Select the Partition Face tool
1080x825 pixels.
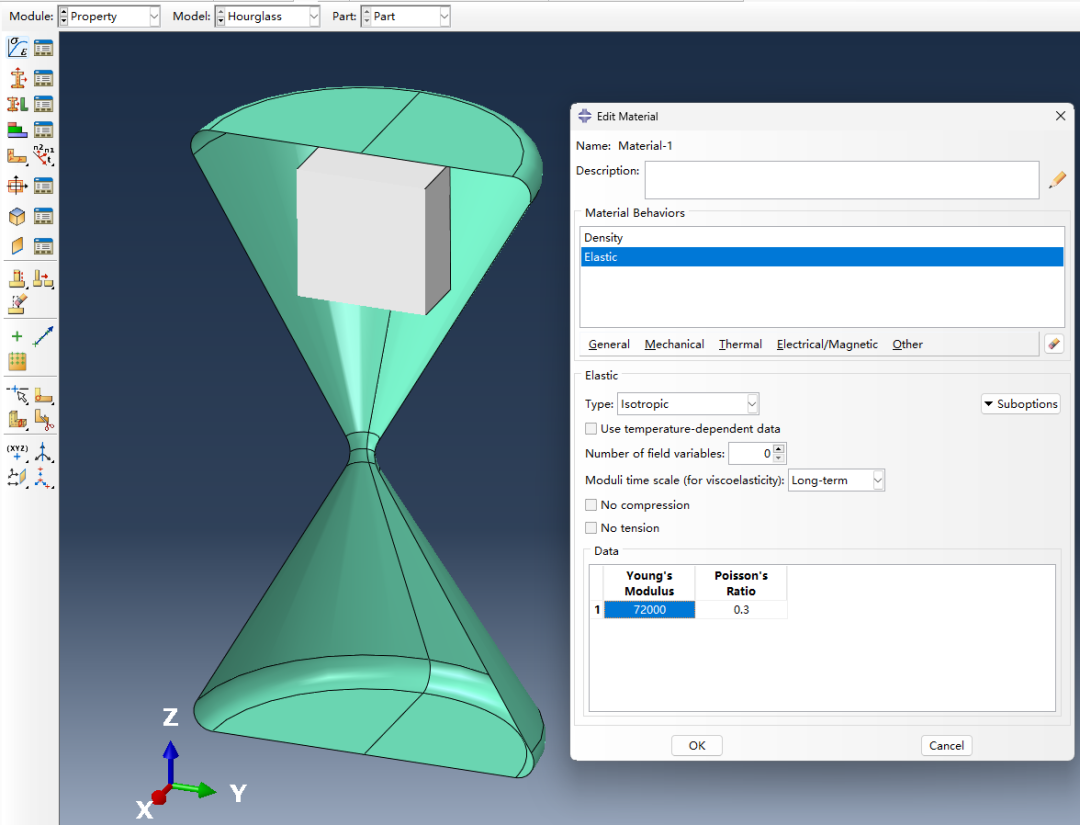[43, 395]
